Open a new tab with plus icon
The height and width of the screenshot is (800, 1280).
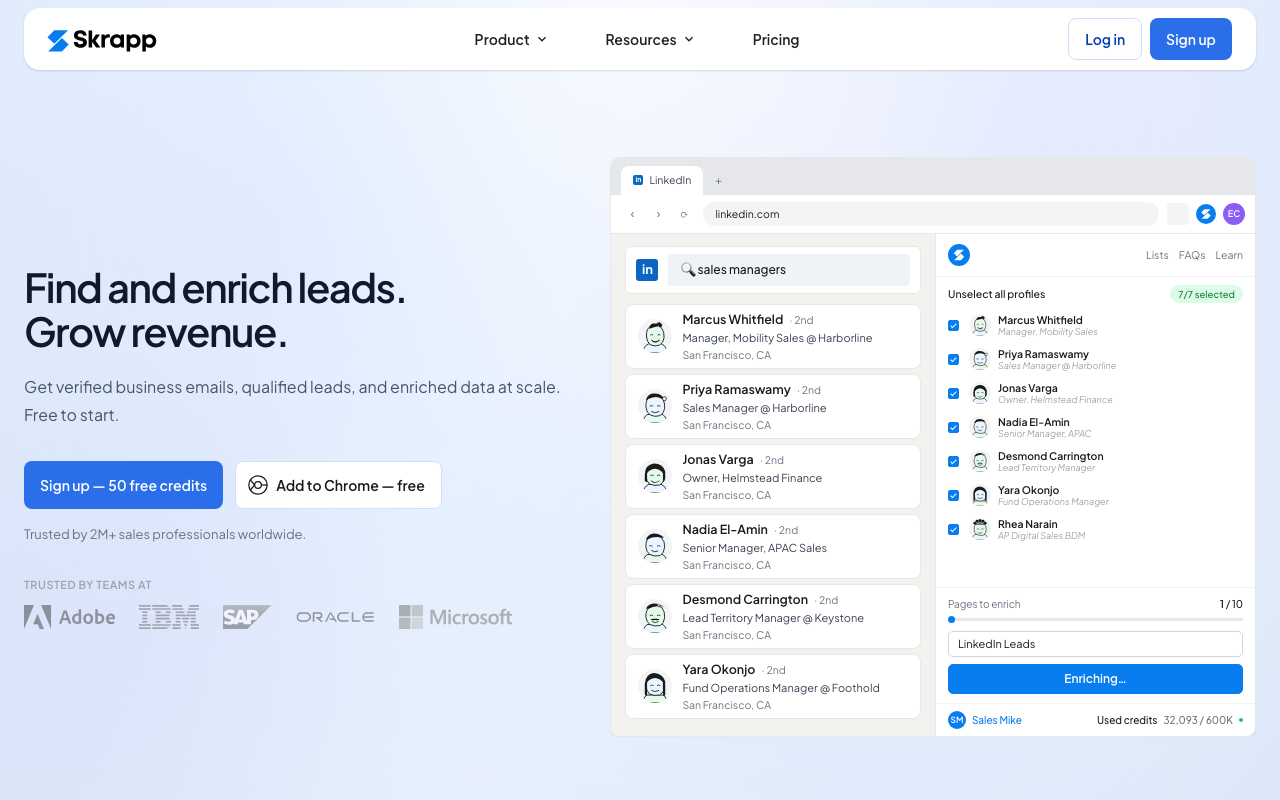[718, 181]
